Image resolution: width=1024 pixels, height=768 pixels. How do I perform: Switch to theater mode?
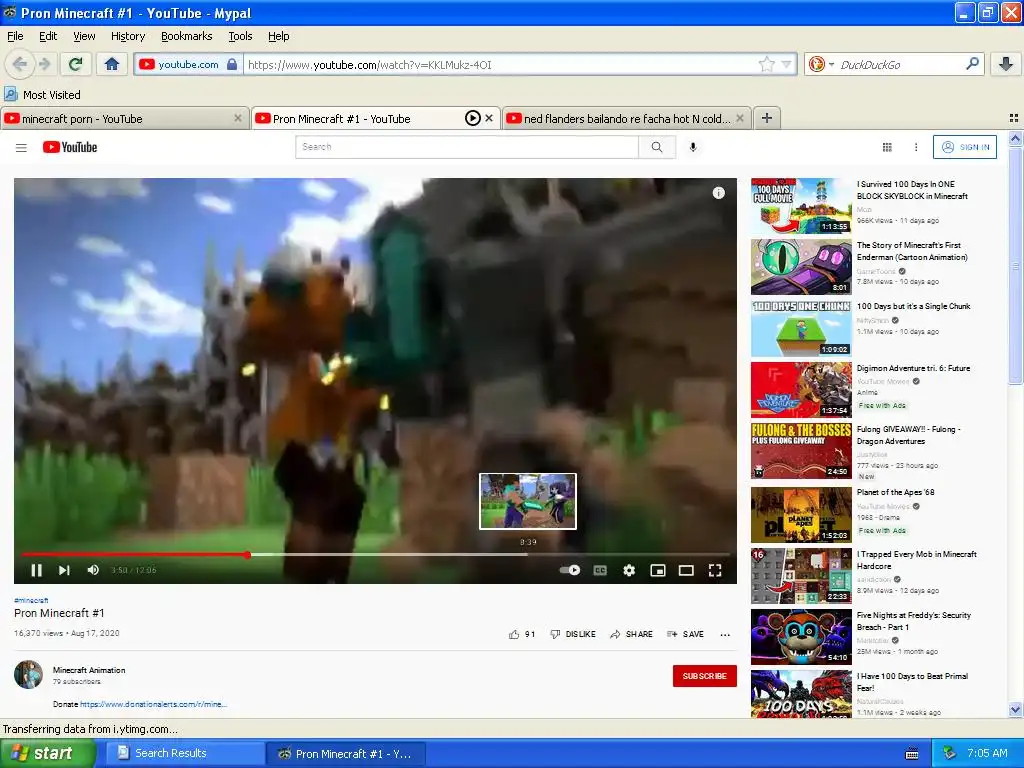[686, 570]
